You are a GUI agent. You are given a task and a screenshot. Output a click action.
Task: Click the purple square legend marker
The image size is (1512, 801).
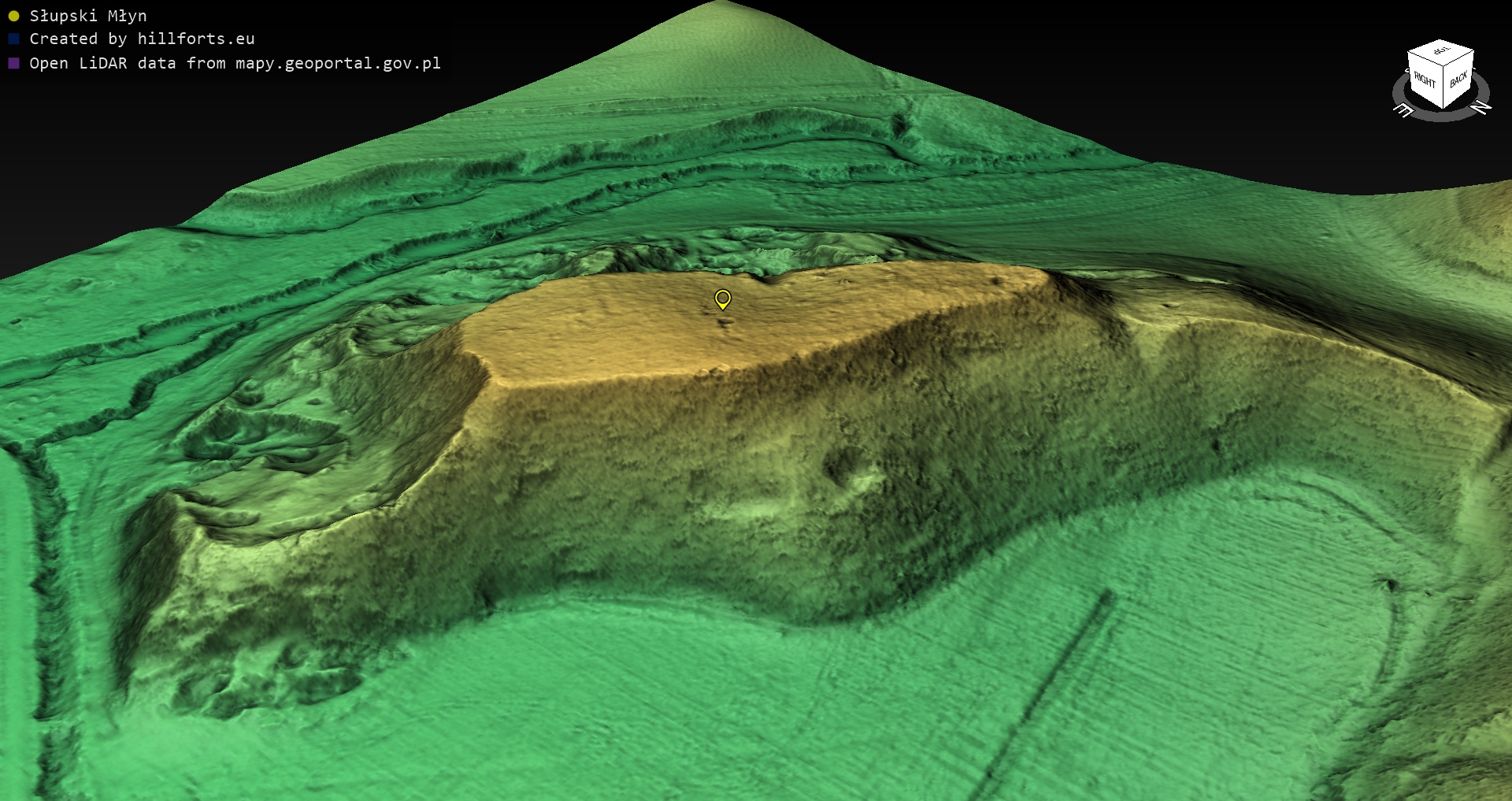tap(13, 63)
